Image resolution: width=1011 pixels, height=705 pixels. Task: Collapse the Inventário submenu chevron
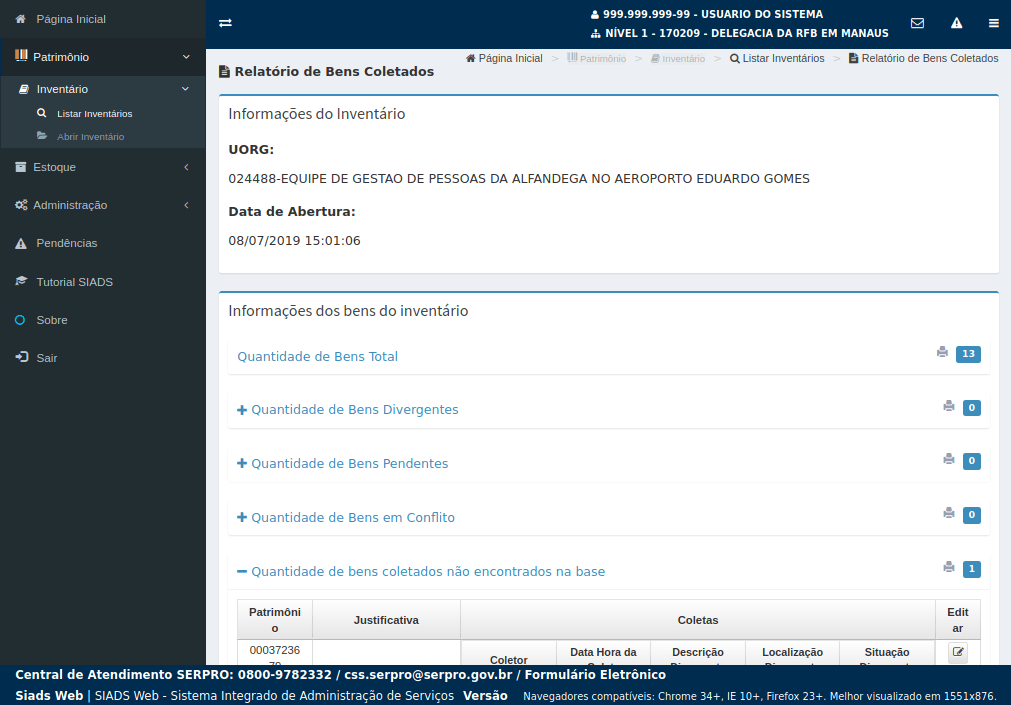(185, 89)
